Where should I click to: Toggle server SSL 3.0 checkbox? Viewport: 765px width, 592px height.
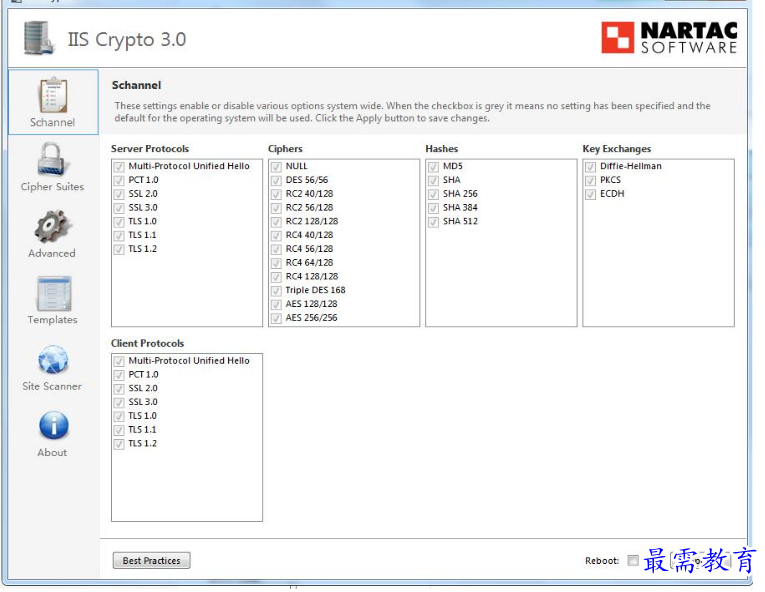click(119, 208)
